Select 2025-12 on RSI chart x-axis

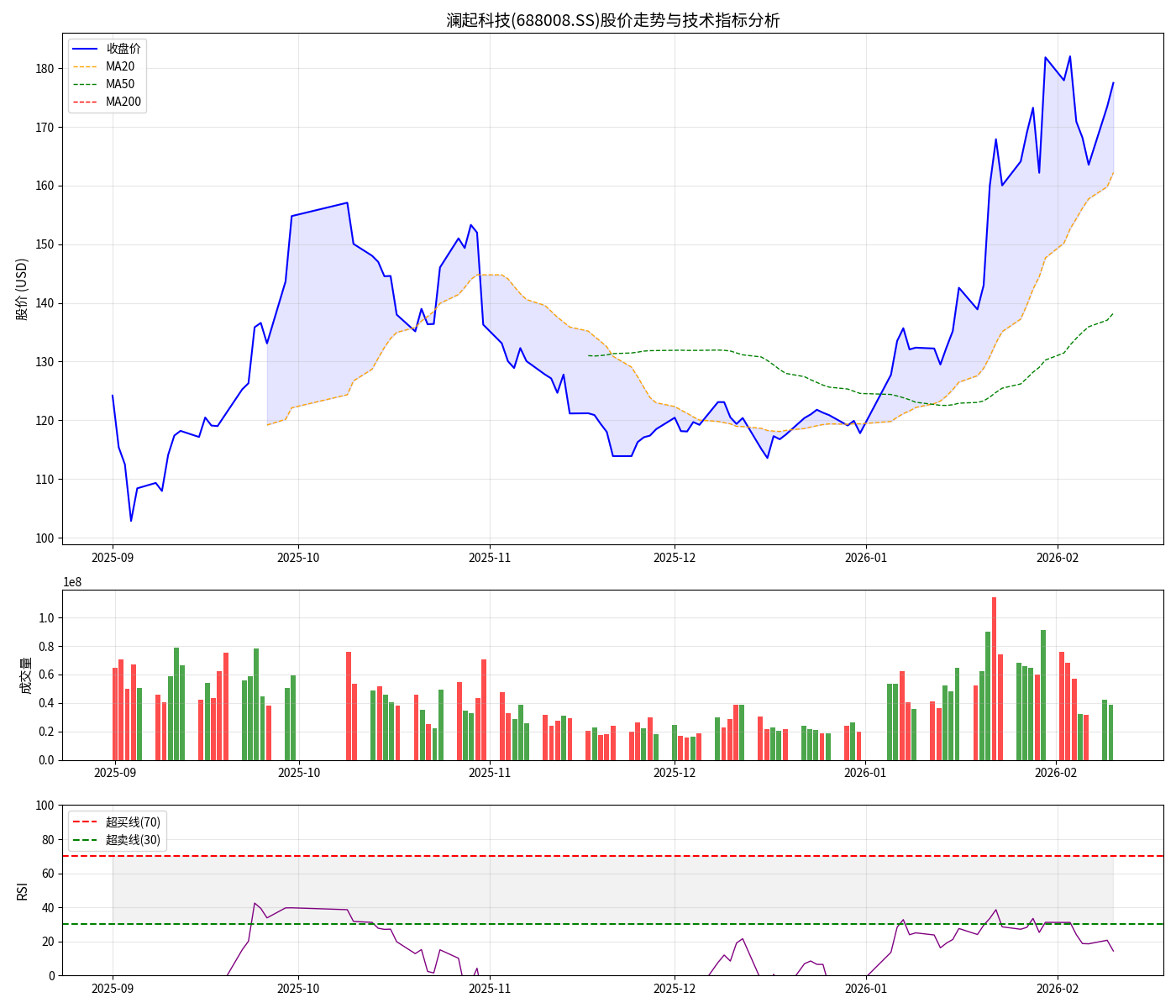[675, 989]
